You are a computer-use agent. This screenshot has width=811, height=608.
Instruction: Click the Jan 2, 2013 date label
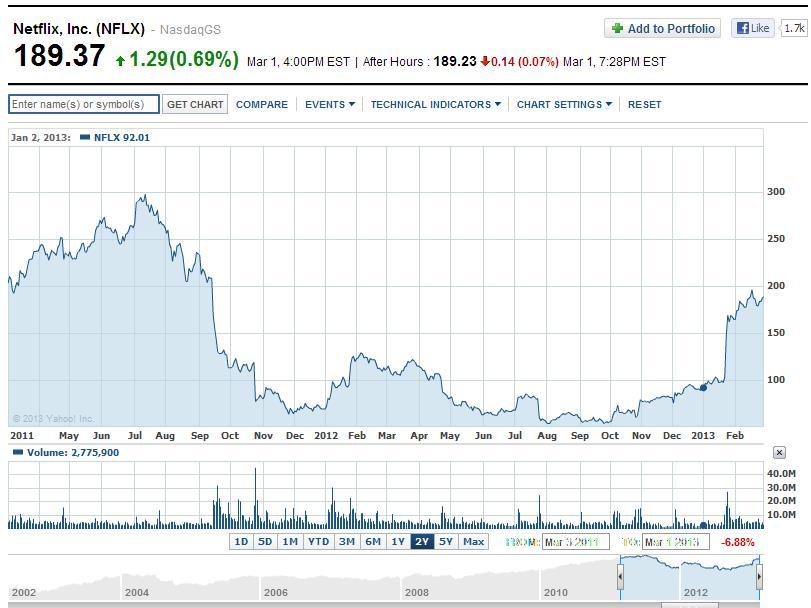pyautogui.click(x=40, y=138)
